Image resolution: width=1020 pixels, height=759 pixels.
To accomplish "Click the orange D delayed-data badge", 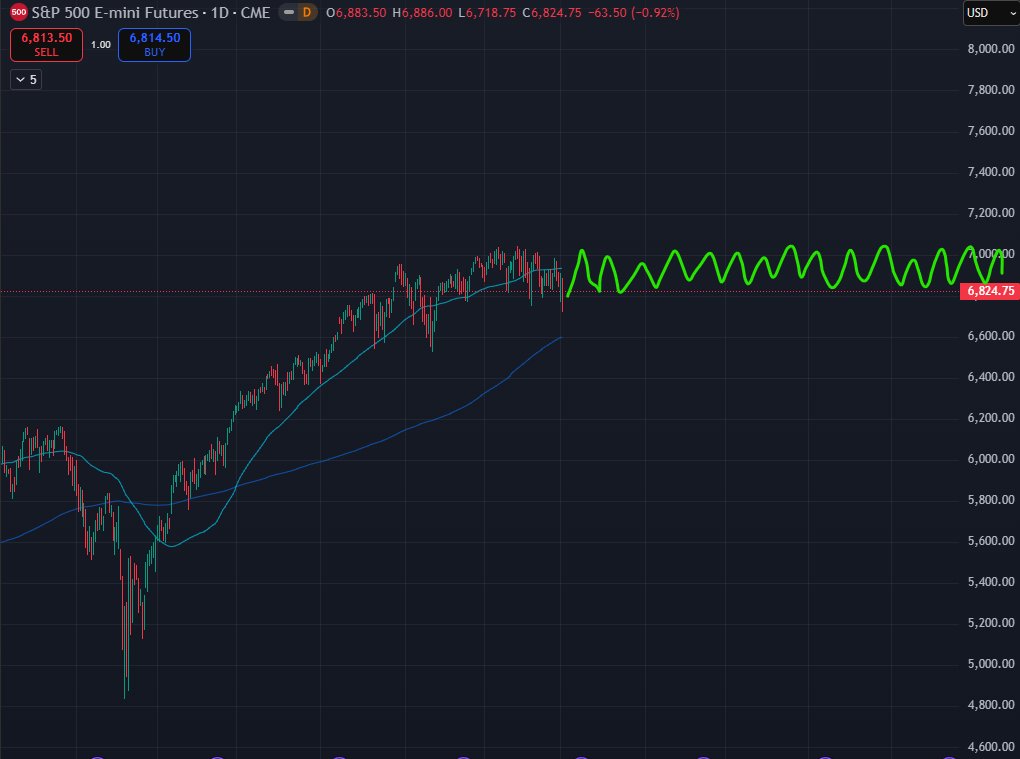I will [307, 12].
